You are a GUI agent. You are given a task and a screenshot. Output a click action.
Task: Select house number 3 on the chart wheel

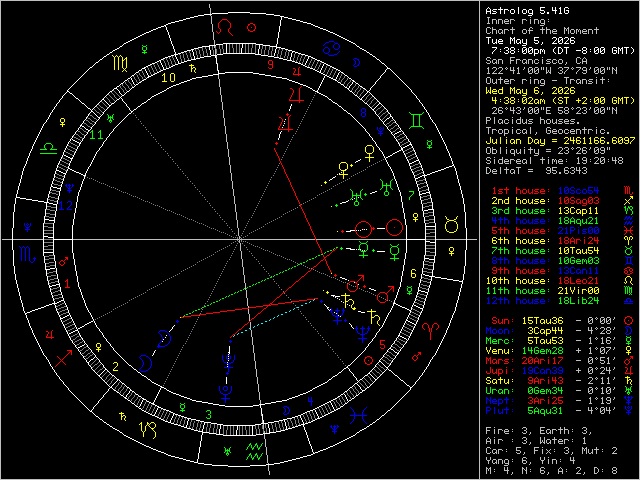click(x=209, y=415)
